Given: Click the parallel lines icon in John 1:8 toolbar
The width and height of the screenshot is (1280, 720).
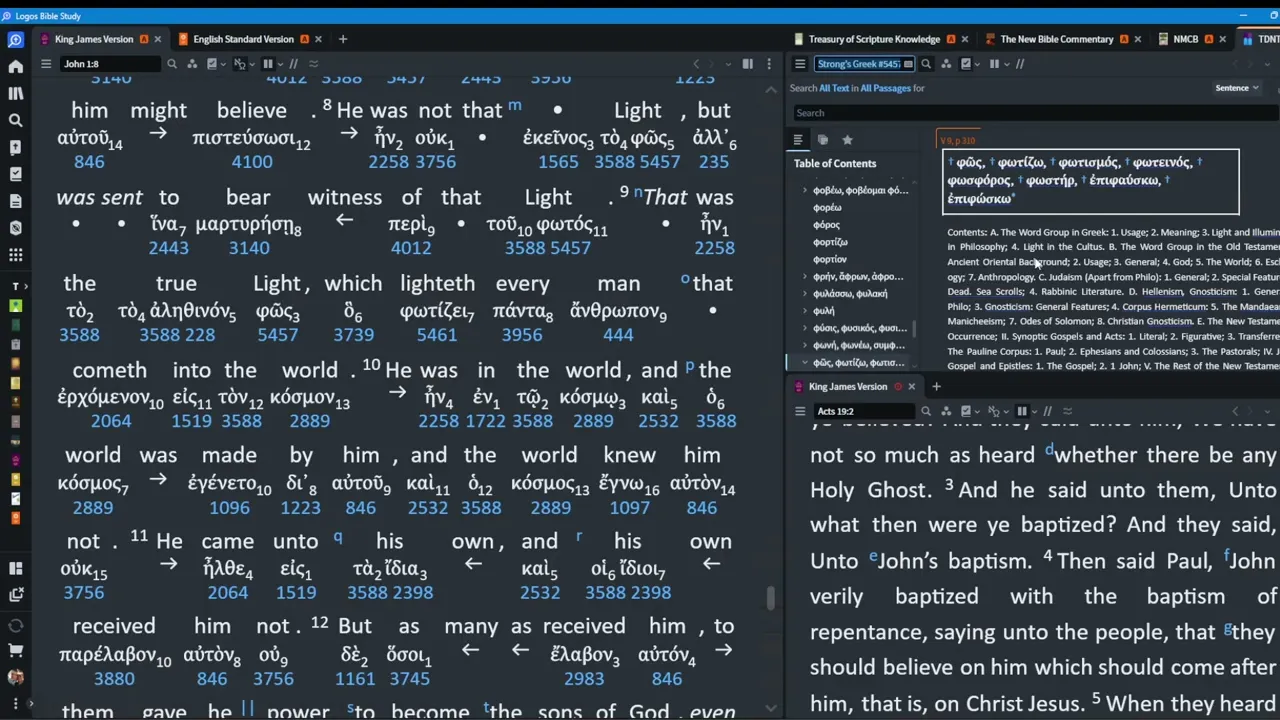Looking at the screenshot, I should pos(293,64).
